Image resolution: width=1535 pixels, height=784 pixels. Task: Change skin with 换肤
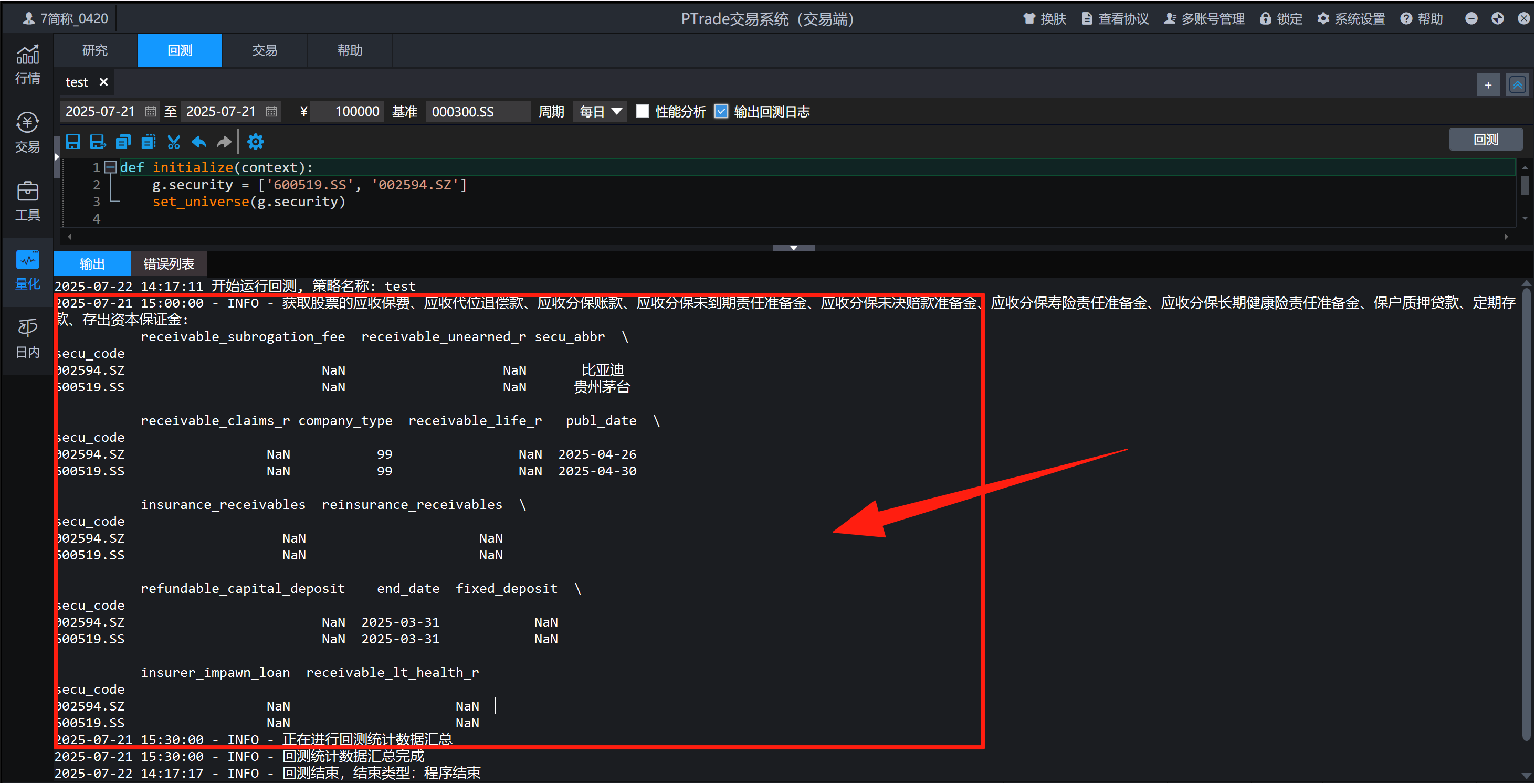[x=1044, y=18]
